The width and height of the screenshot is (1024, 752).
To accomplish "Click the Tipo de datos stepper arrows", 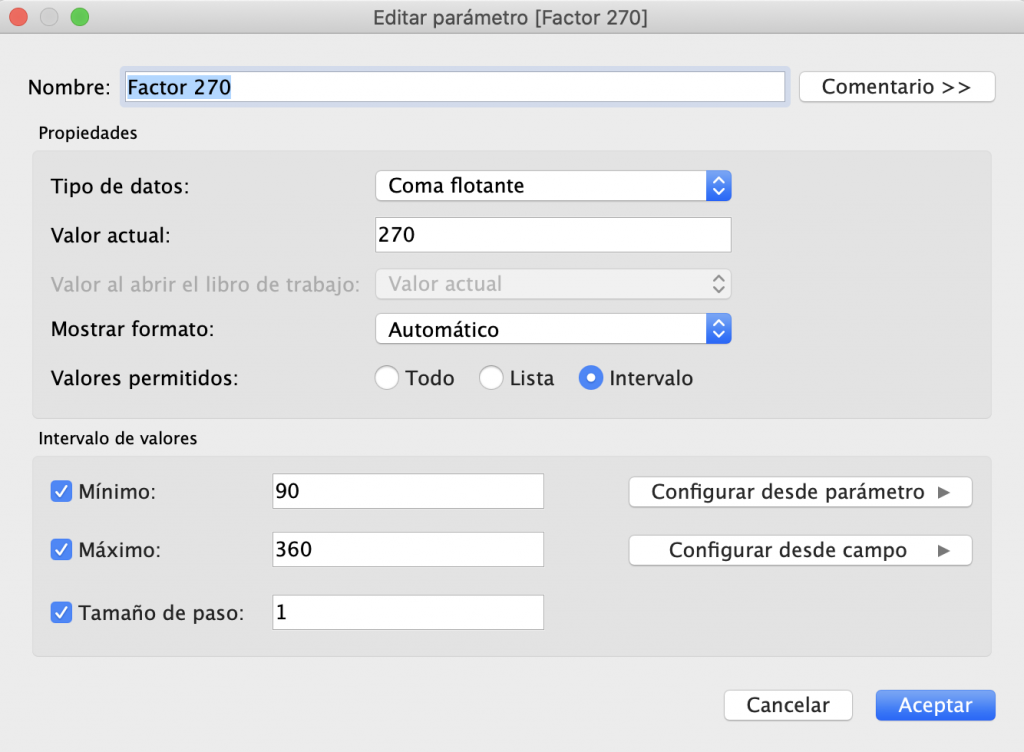I will [x=718, y=186].
